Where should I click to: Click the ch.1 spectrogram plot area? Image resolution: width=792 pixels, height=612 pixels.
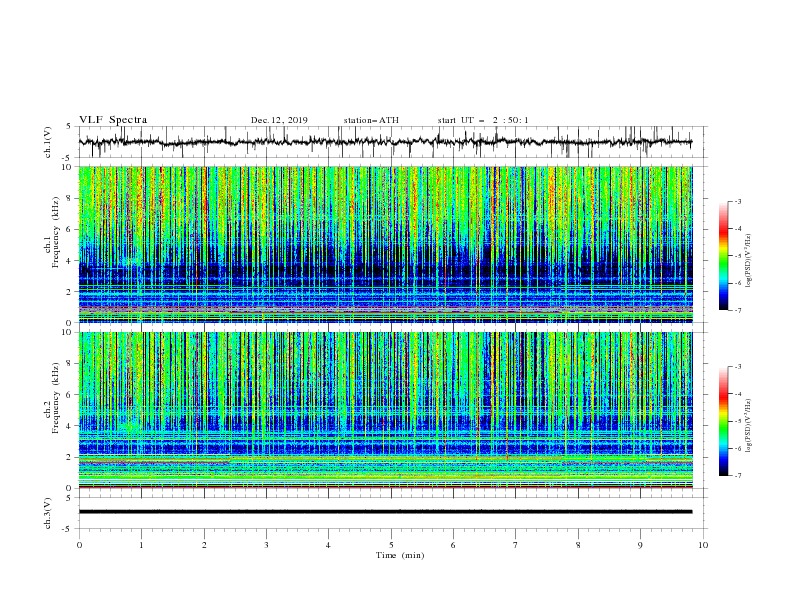(x=385, y=244)
